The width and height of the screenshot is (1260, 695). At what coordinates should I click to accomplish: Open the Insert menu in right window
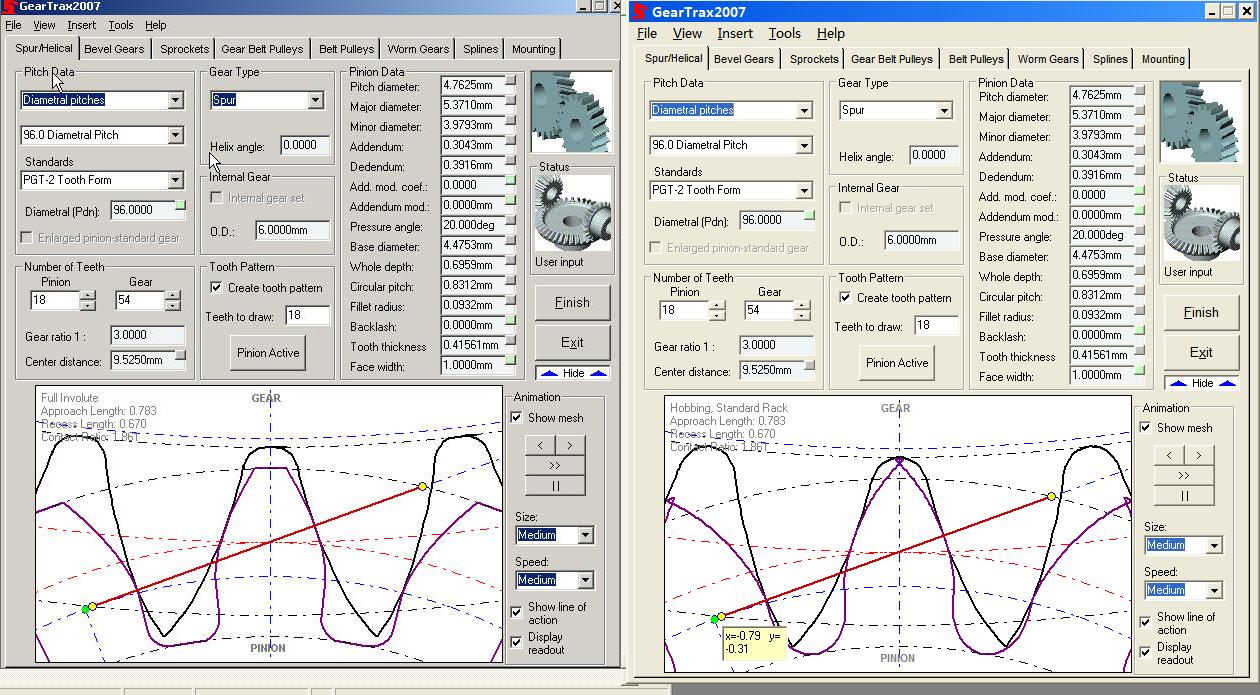(735, 34)
